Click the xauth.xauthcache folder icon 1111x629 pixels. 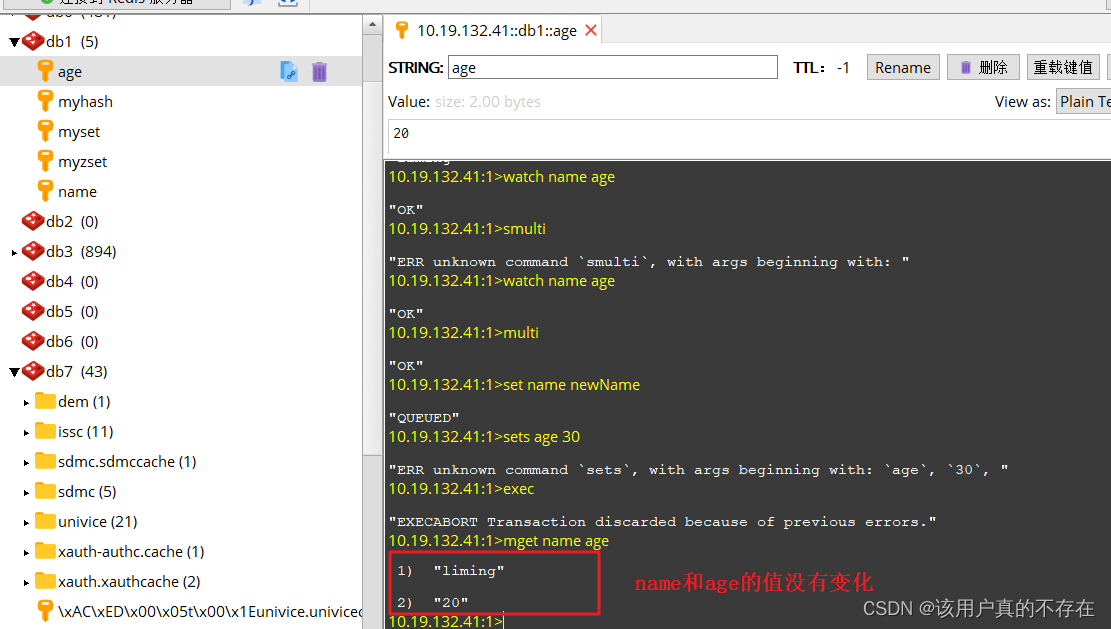[45, 581]
